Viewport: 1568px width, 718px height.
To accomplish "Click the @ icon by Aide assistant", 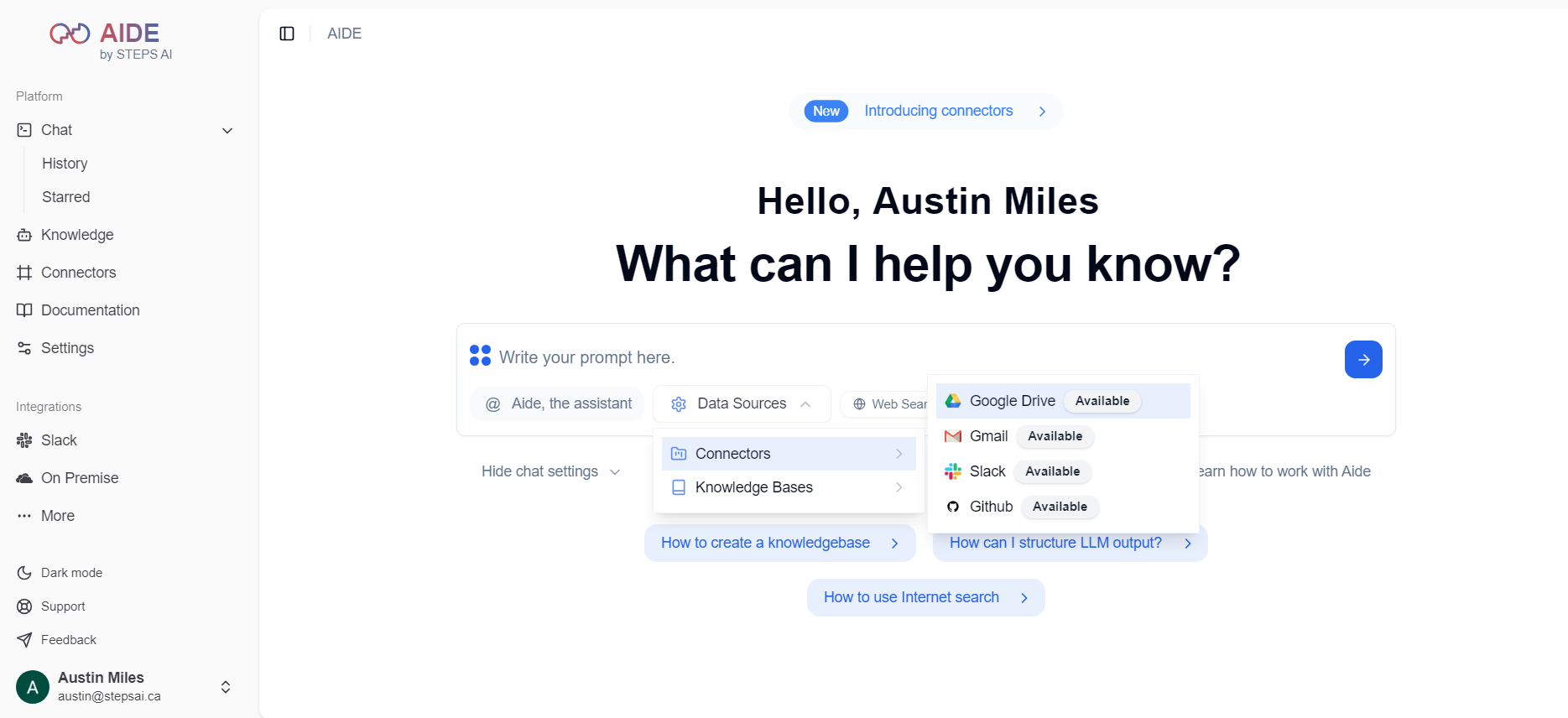I will [x=493, y=404].
